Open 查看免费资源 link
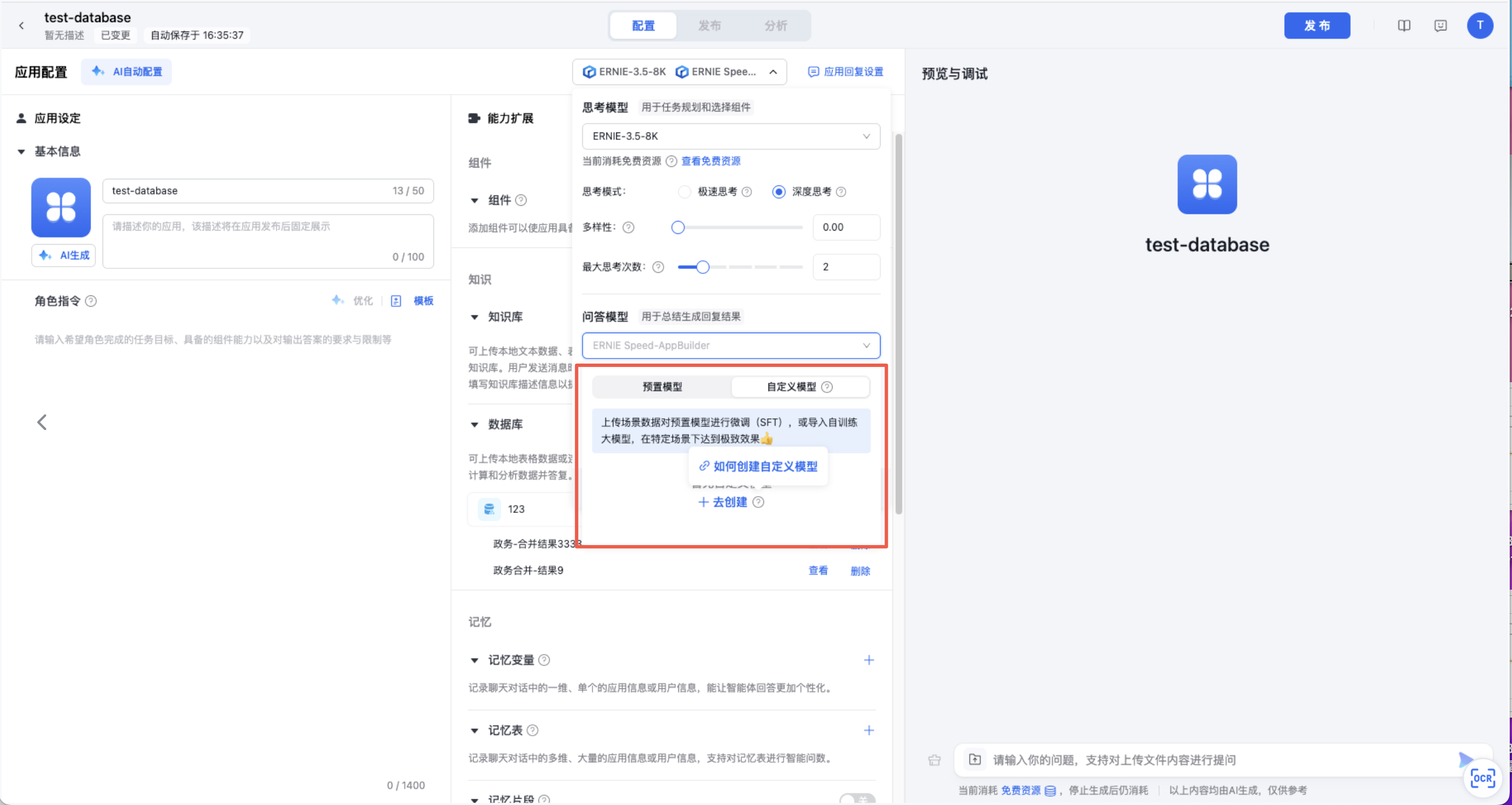 pyautogui.click(x=710, y=161)
